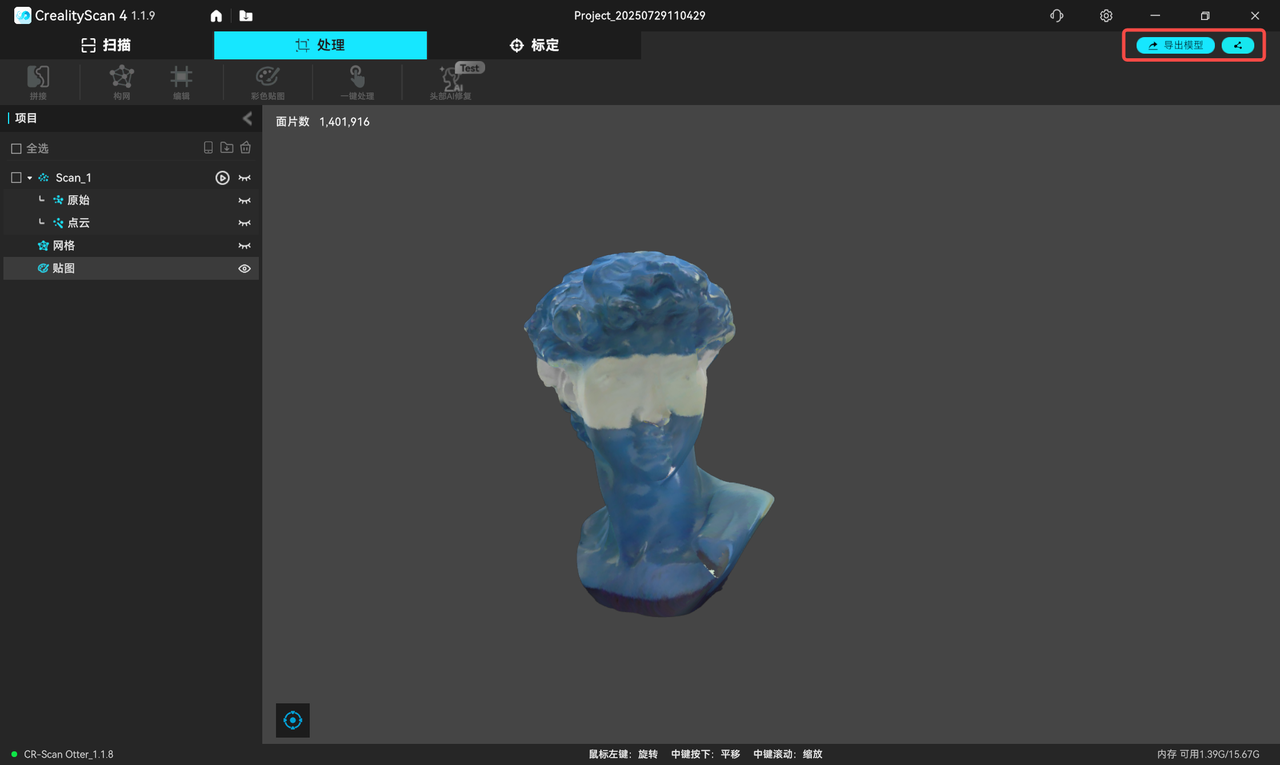
Task: Click the 鼠标左键: 旋转 hint
Action: point(623,754)
